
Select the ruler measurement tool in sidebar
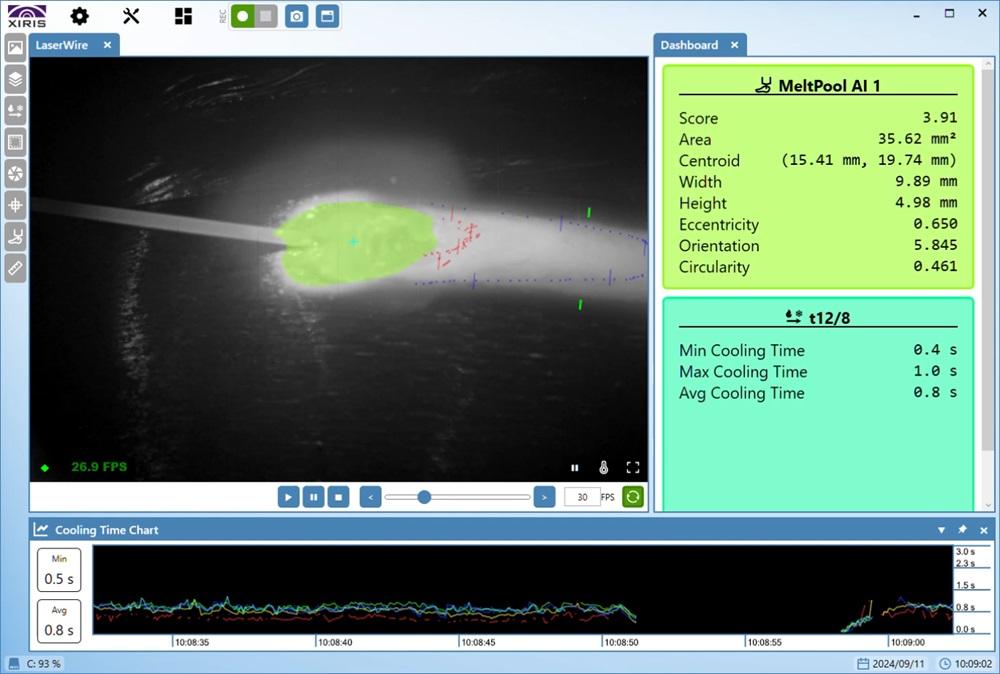[x=15, y=268]
